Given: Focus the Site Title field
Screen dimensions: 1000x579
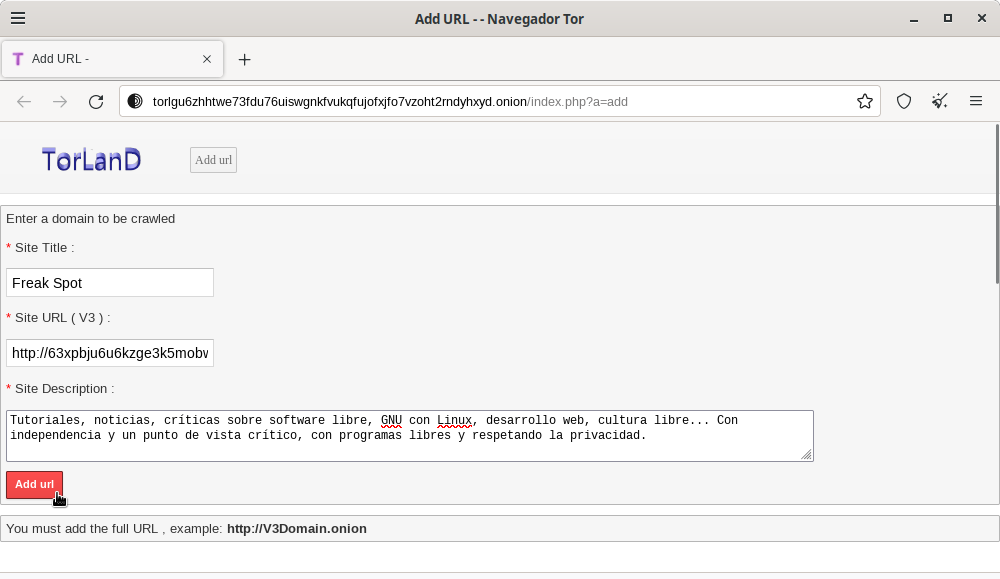Looking at the screenshot, I should click(x=110, y=282).
